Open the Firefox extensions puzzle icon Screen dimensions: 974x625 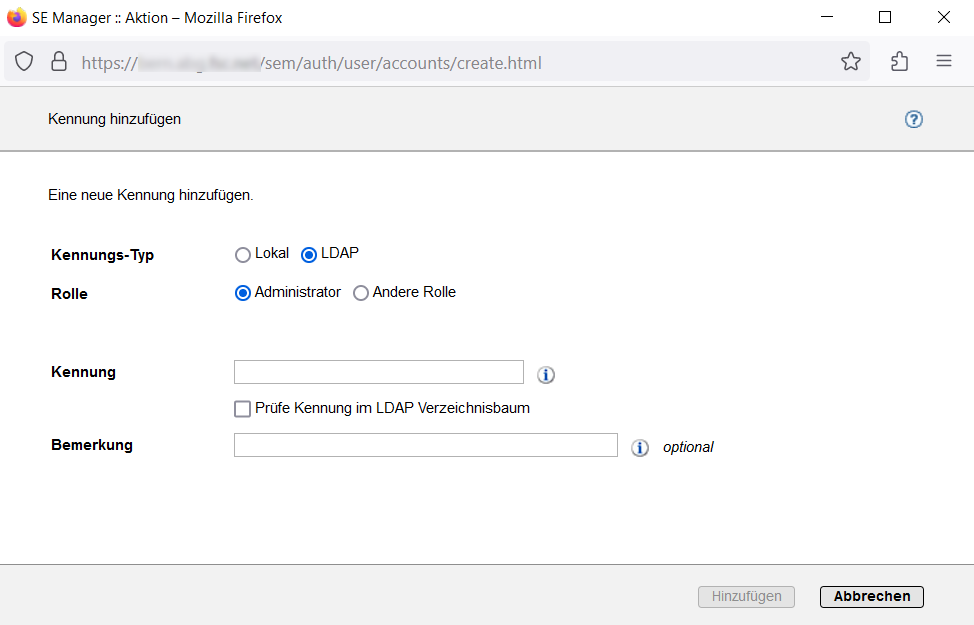899,62
